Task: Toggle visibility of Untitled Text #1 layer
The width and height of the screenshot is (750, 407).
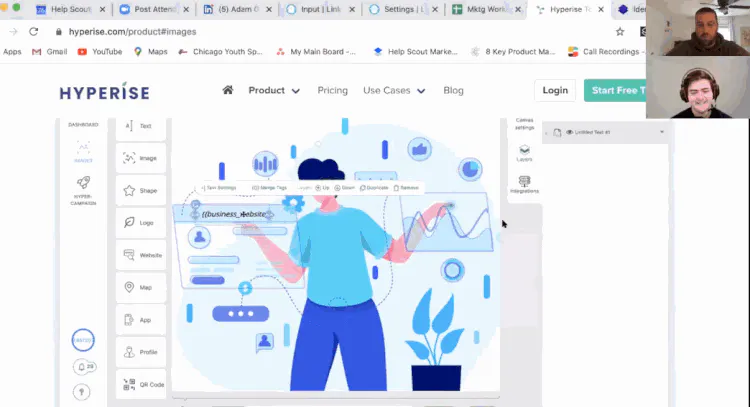Action: coord(570,132)
